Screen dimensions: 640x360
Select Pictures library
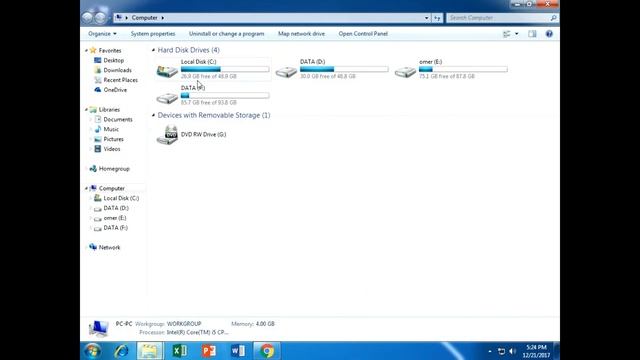(113, 139)
